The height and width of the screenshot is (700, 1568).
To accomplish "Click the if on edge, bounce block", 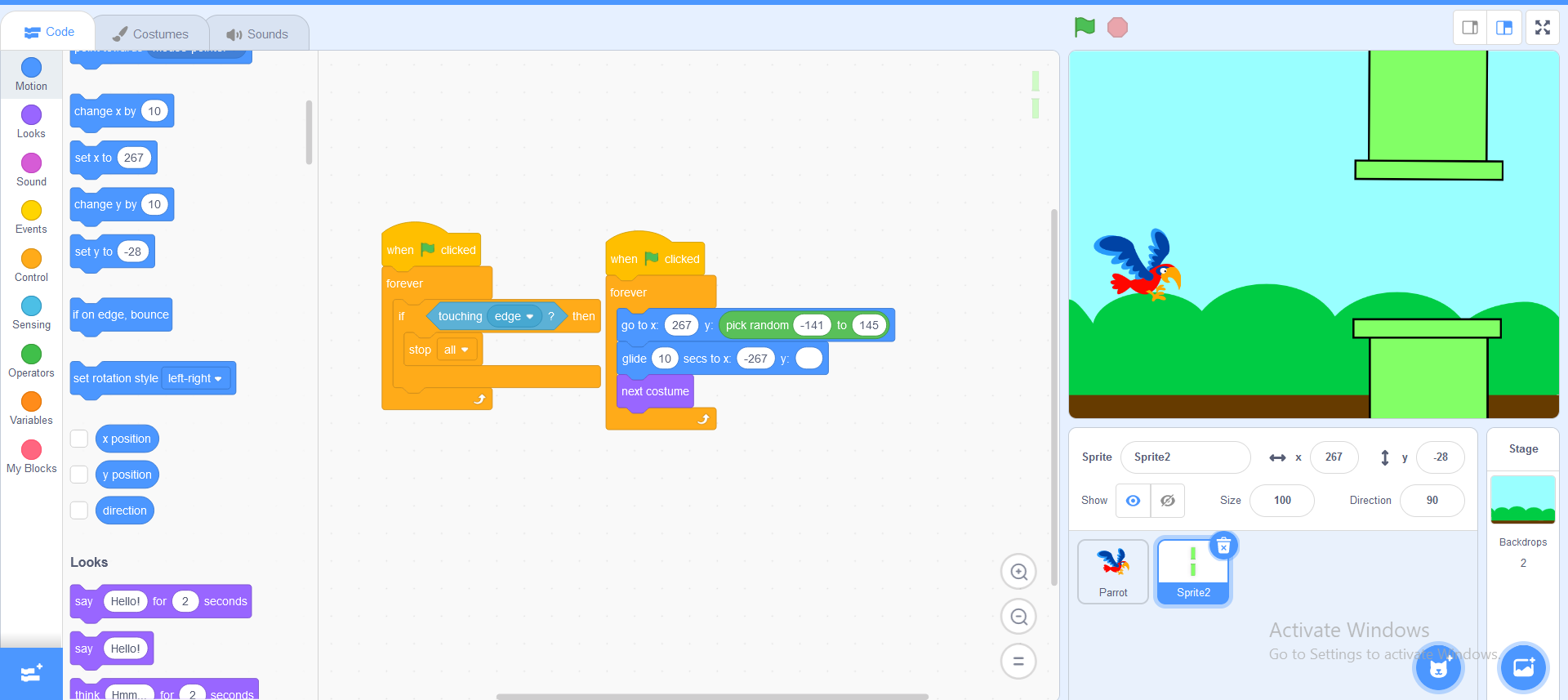I will point(121,315).
